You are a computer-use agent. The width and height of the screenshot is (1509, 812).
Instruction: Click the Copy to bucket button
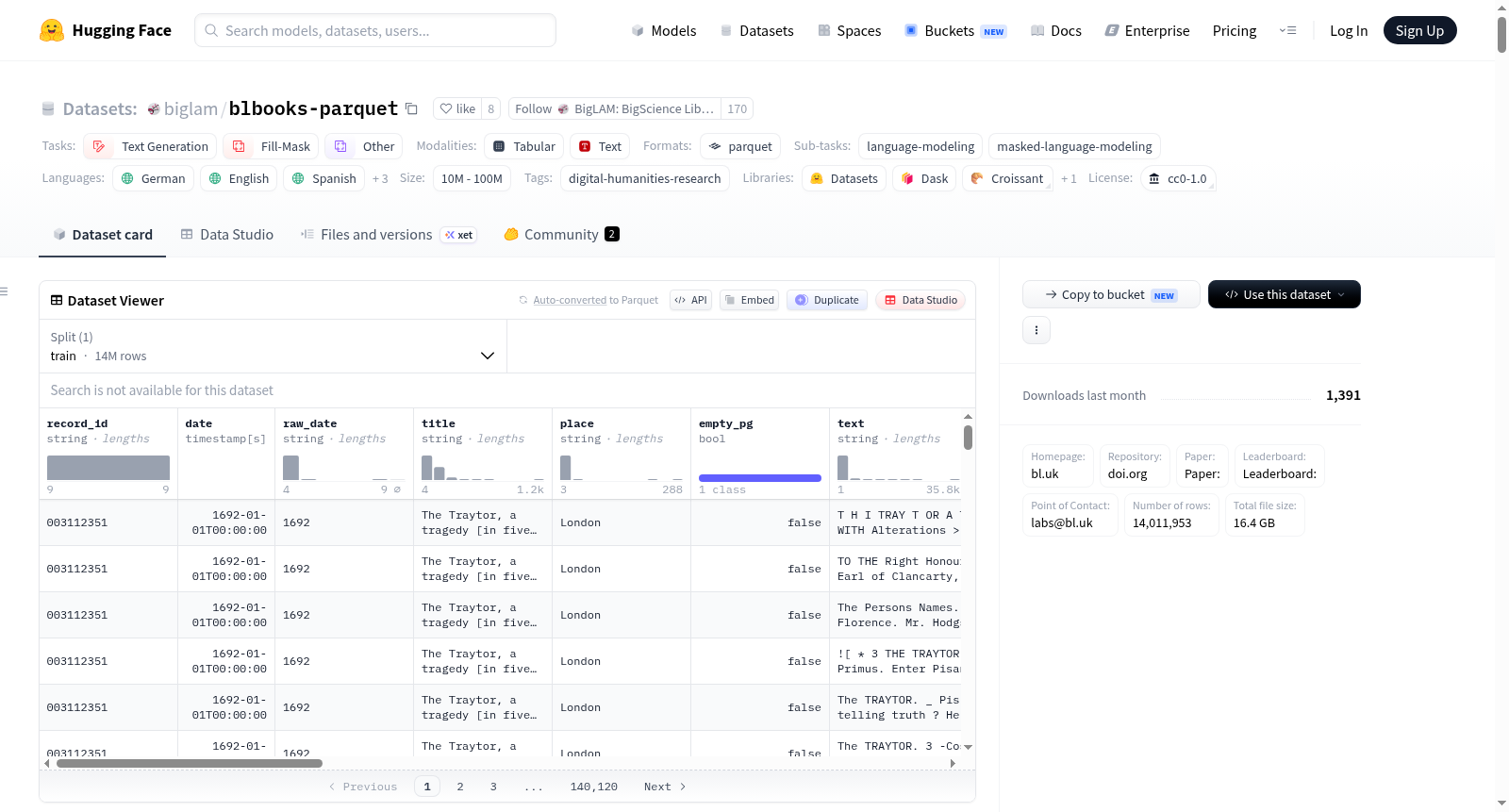point(1111,294)
